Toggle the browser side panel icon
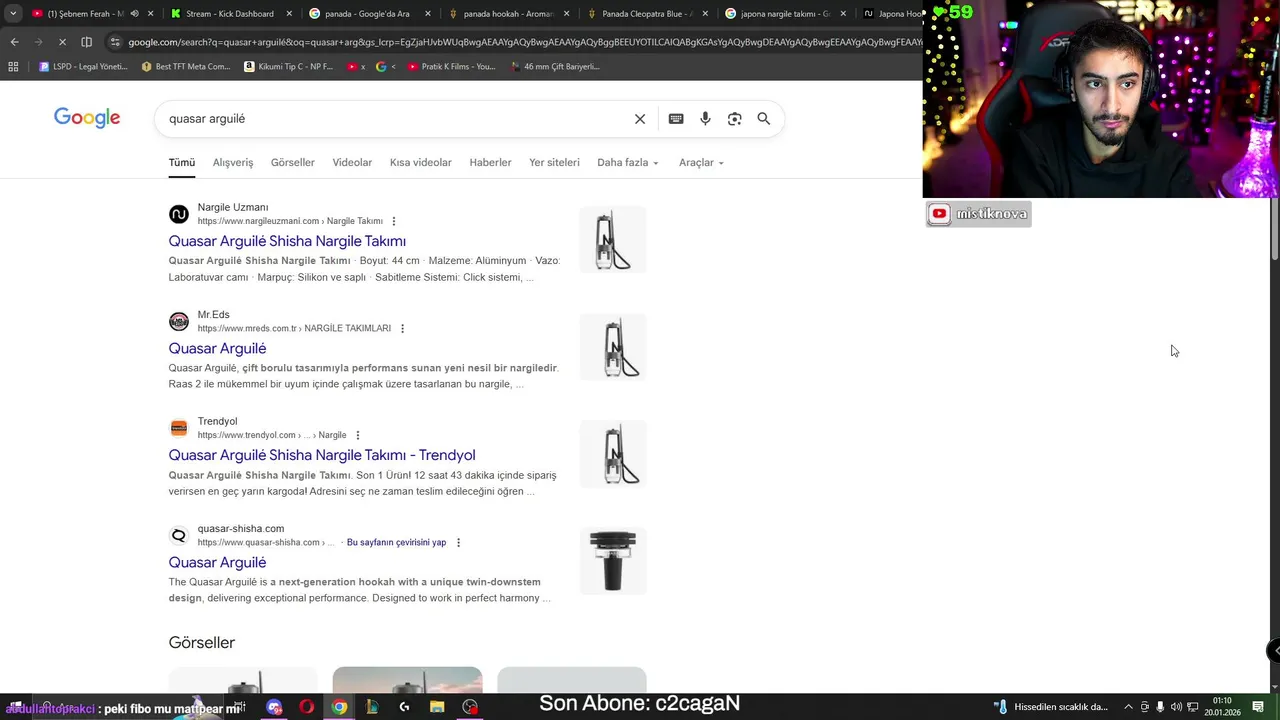 coord(86,42)
